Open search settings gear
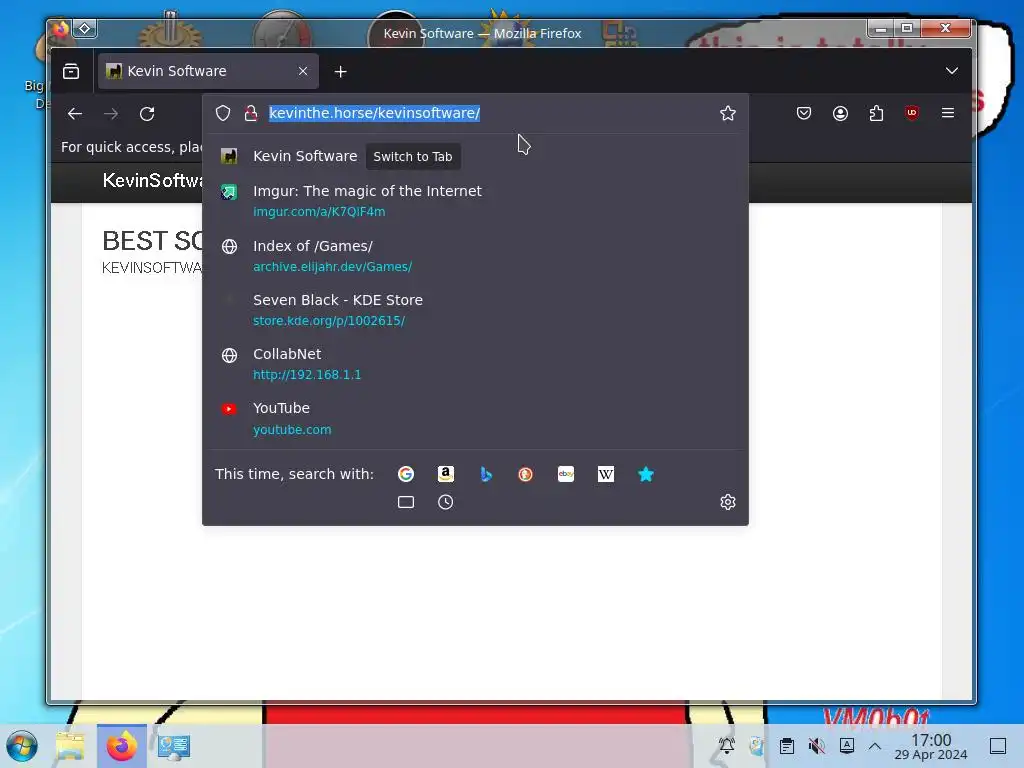Screen dimensions: 1024x768 pos(728,502)
